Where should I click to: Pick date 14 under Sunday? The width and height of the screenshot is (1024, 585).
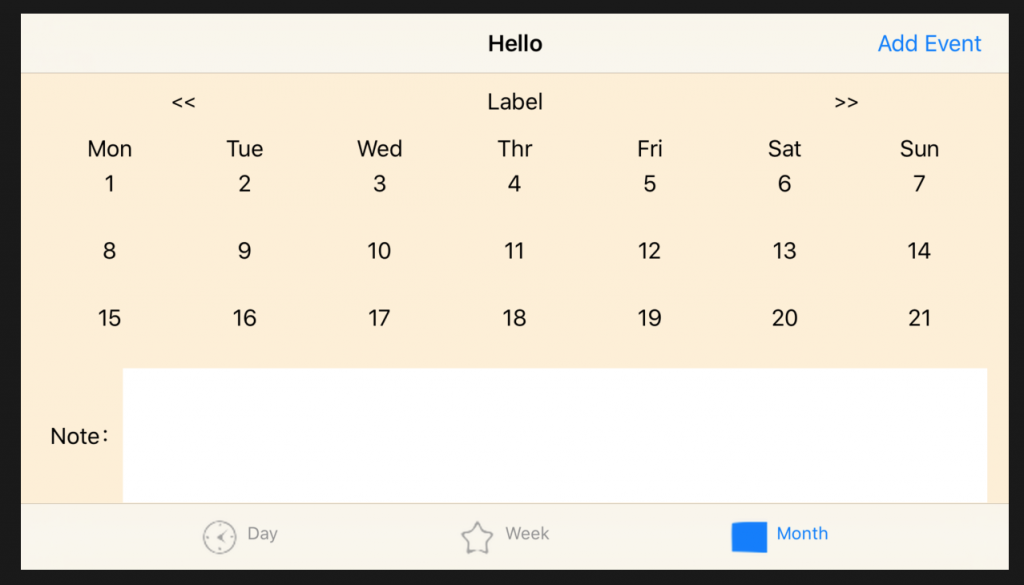click(x=919, y=251)
